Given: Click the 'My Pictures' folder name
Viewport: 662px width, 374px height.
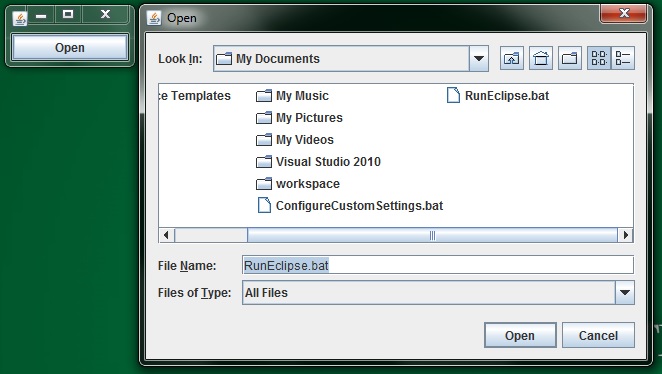Looking at the screenshot, I should coord(309,118).
